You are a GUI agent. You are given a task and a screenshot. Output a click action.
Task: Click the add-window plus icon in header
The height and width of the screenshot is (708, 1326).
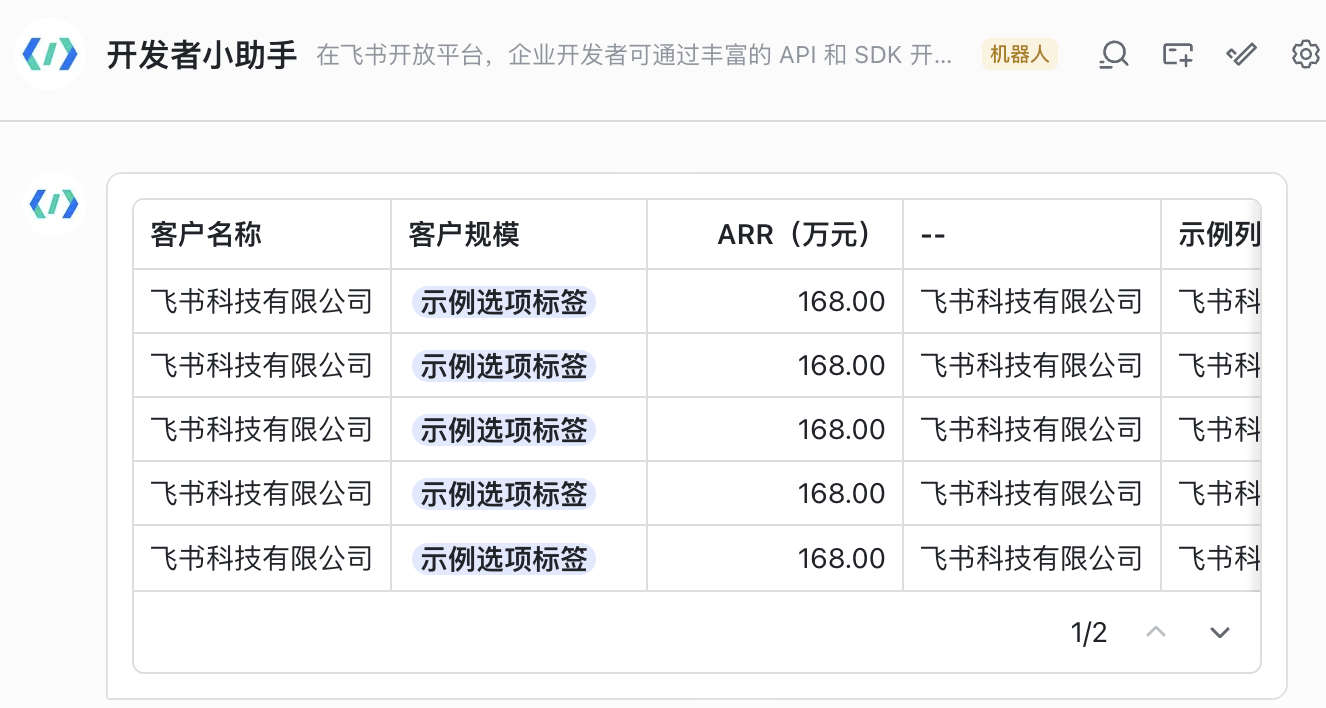[1177, 54]
